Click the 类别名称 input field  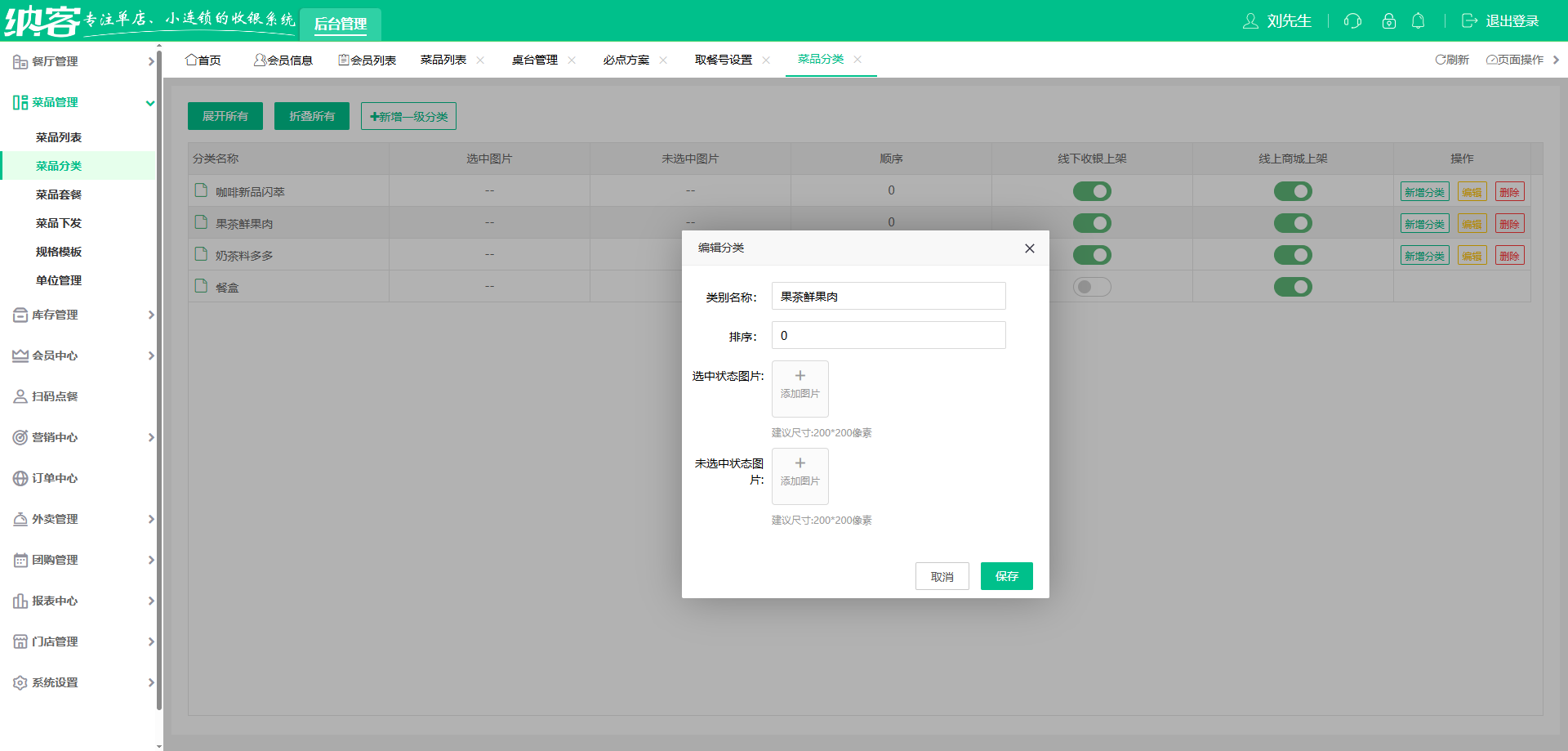click(888, 296)
